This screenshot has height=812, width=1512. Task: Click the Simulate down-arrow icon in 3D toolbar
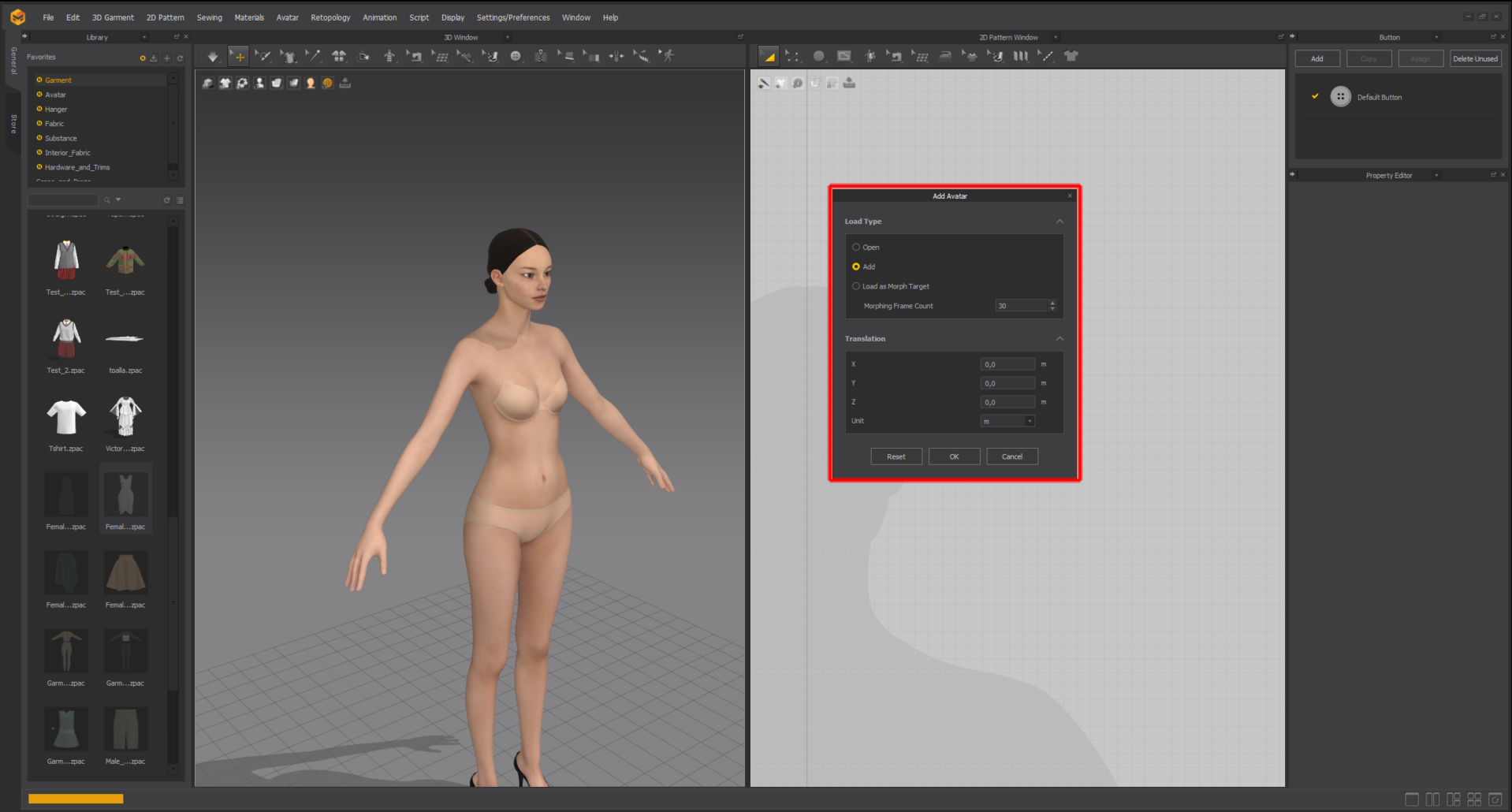[x=213, y=57]
